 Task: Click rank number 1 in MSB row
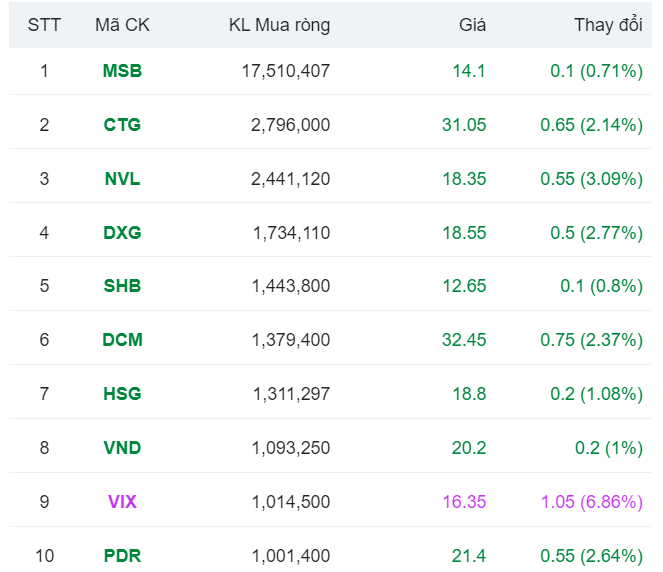(44, 71)
